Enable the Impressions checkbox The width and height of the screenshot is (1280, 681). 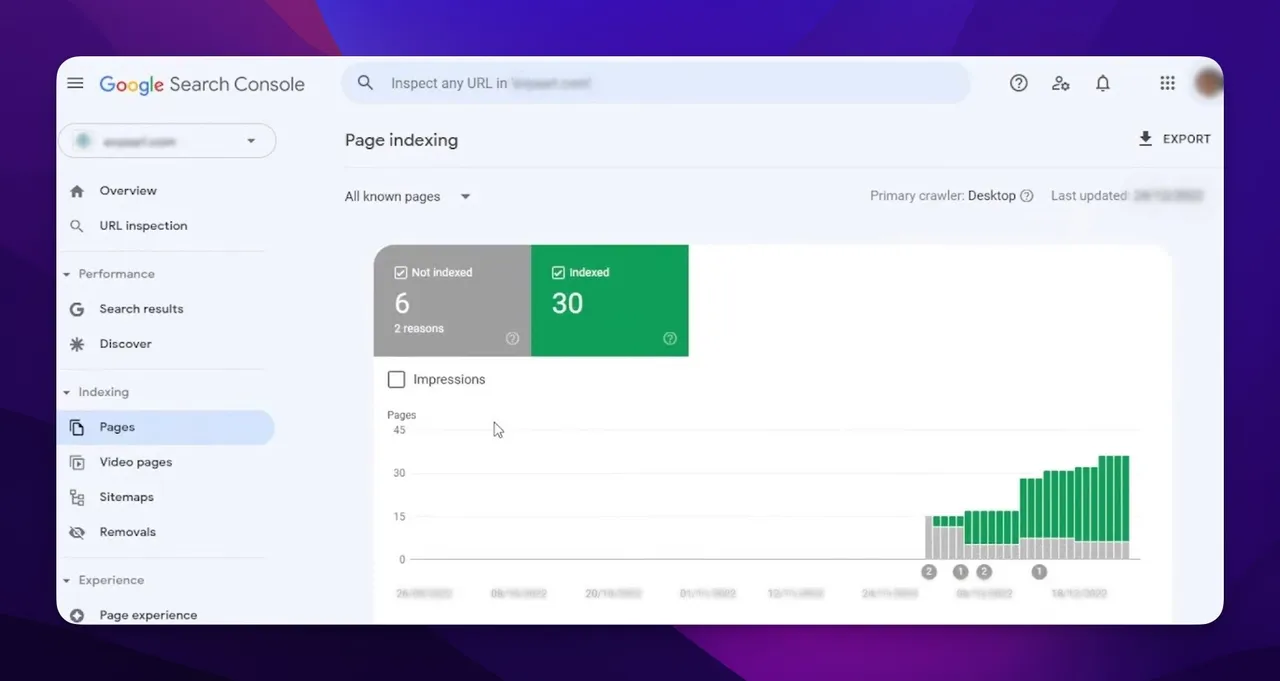click(396, 379)
